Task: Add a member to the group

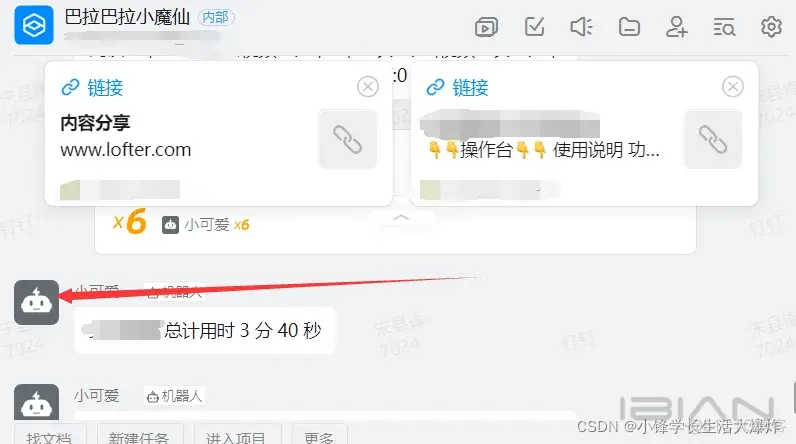Action: pyautogui.click(x=676, y=26)
